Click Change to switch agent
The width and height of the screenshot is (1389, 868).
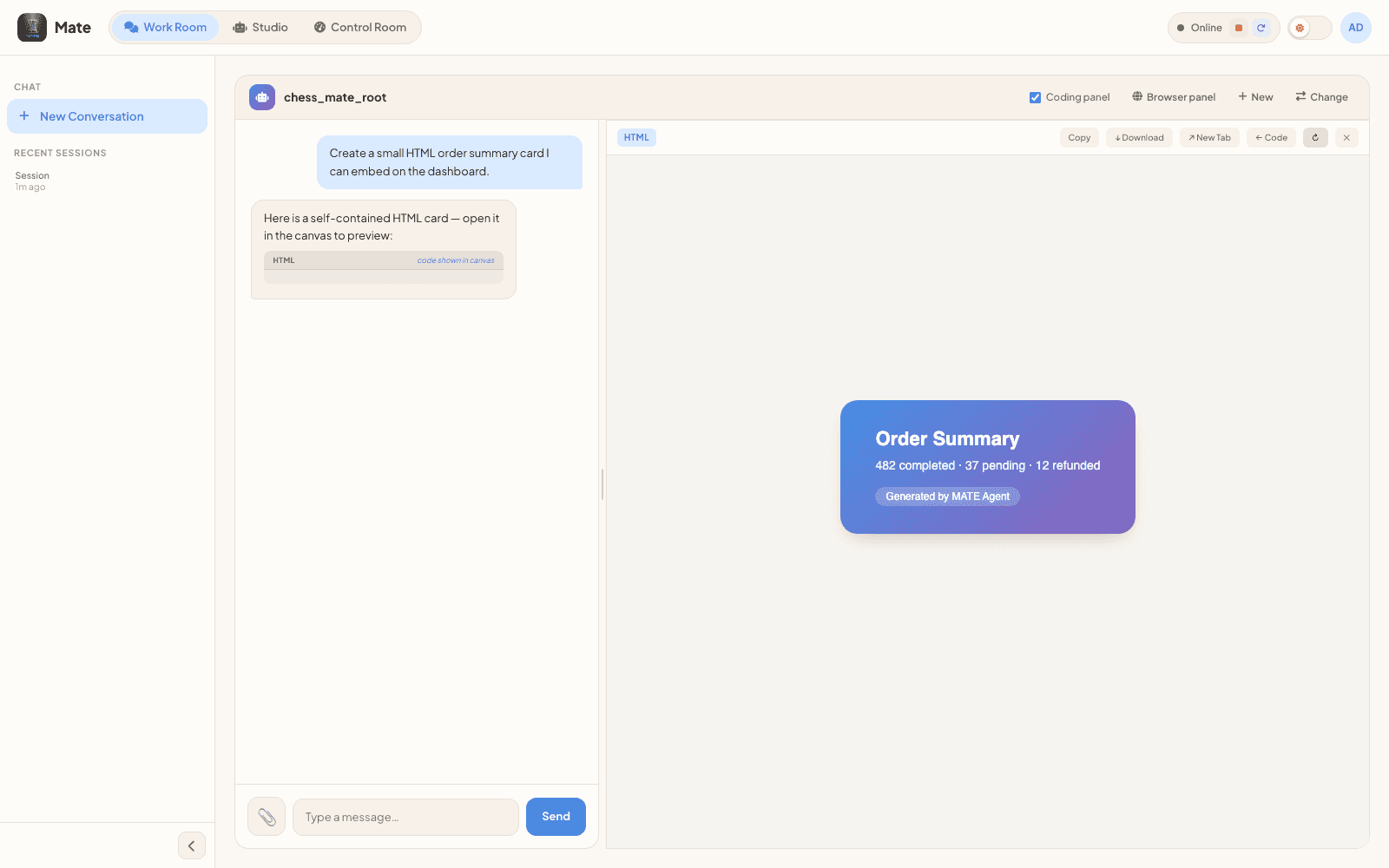[x=1321, y=97]
